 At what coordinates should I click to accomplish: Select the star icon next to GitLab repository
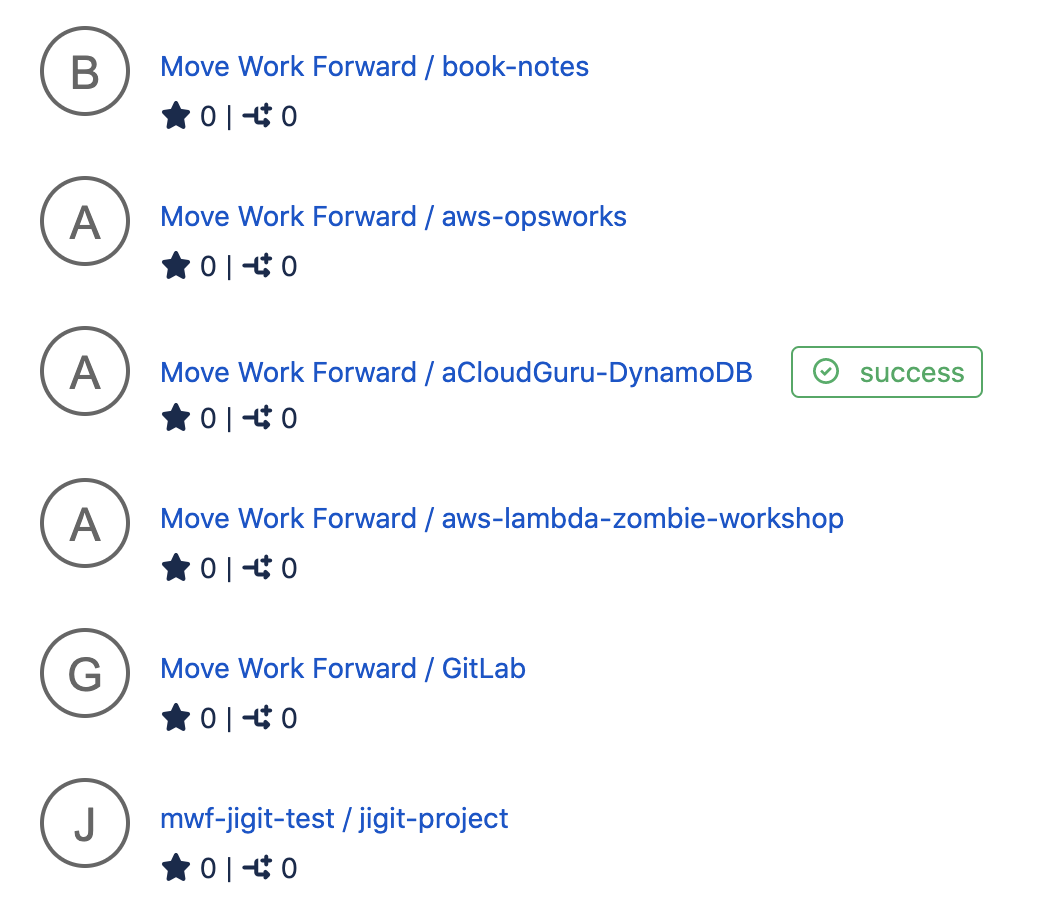point(176,717)
